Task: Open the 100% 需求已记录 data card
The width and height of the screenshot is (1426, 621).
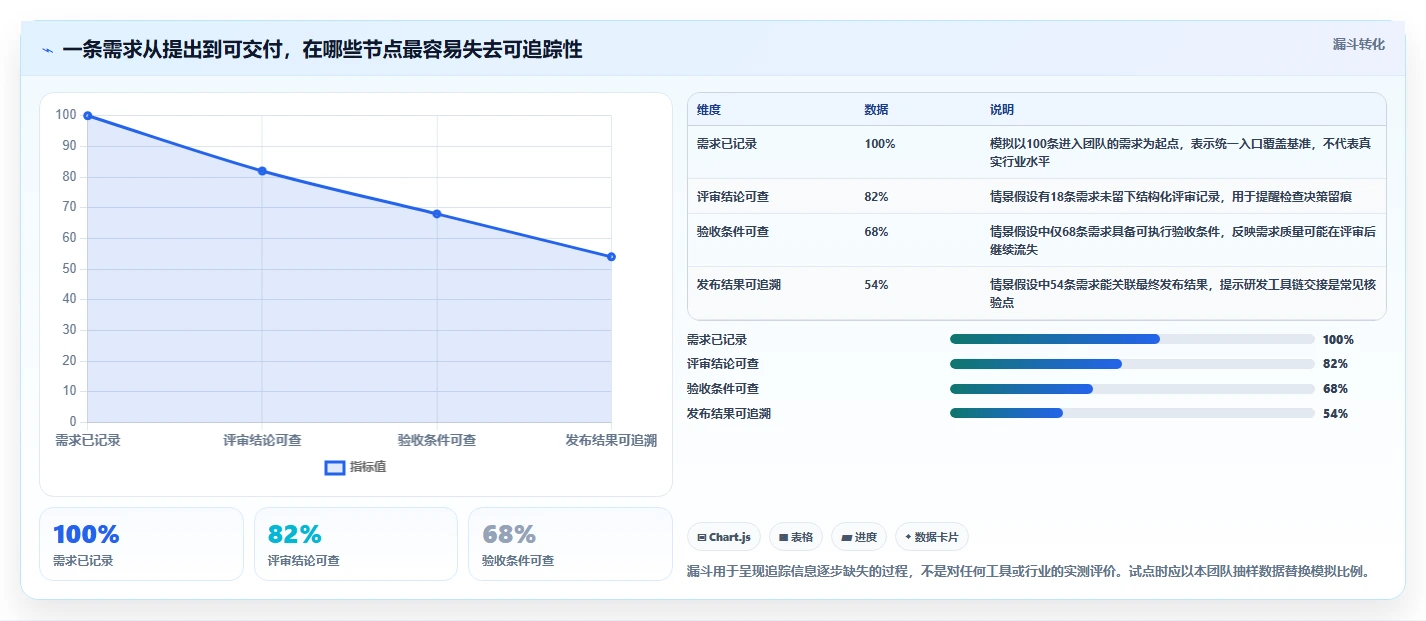Action: tap(141, 544)
